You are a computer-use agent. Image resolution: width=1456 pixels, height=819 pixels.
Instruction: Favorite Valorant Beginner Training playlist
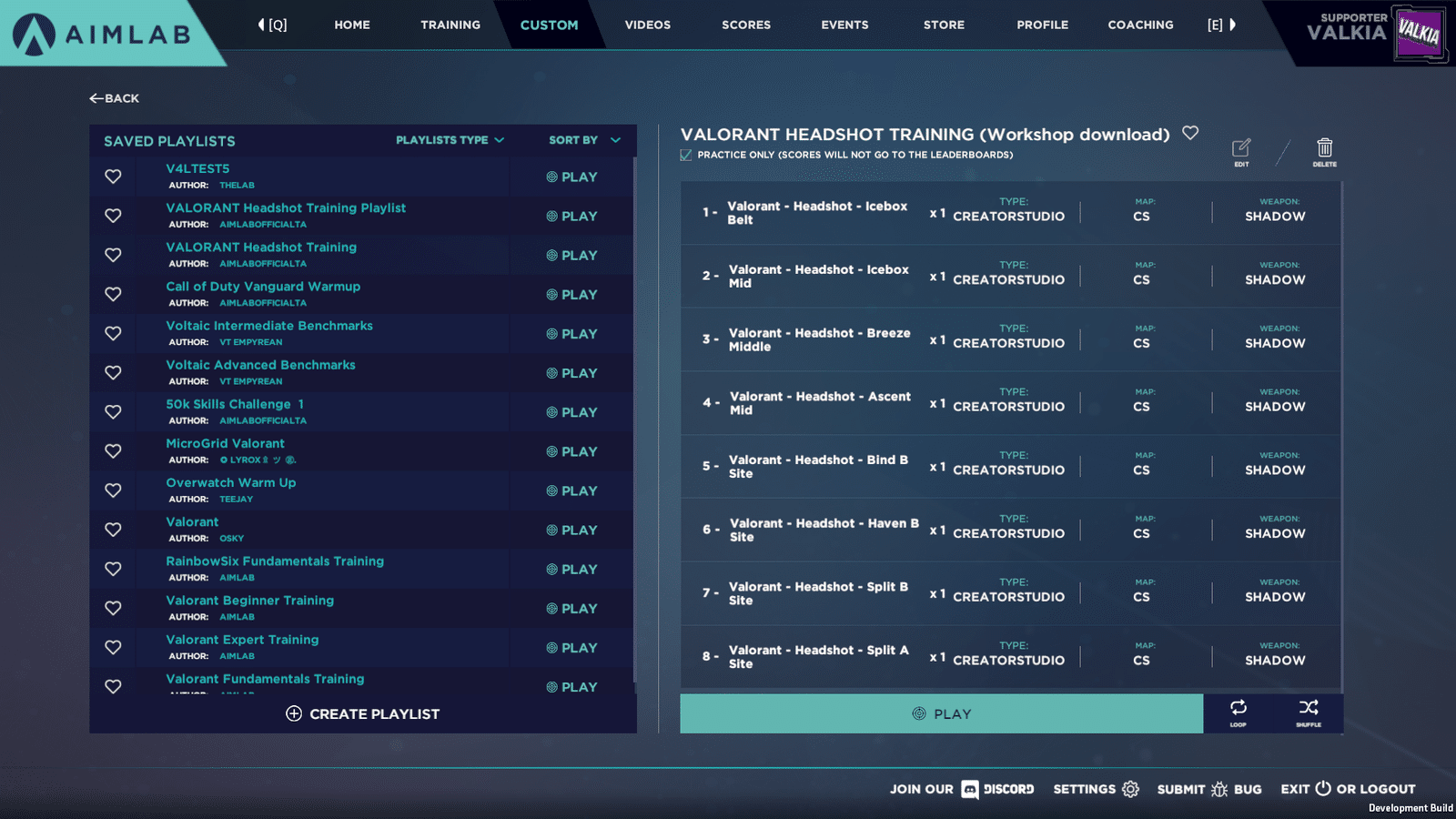113,607
